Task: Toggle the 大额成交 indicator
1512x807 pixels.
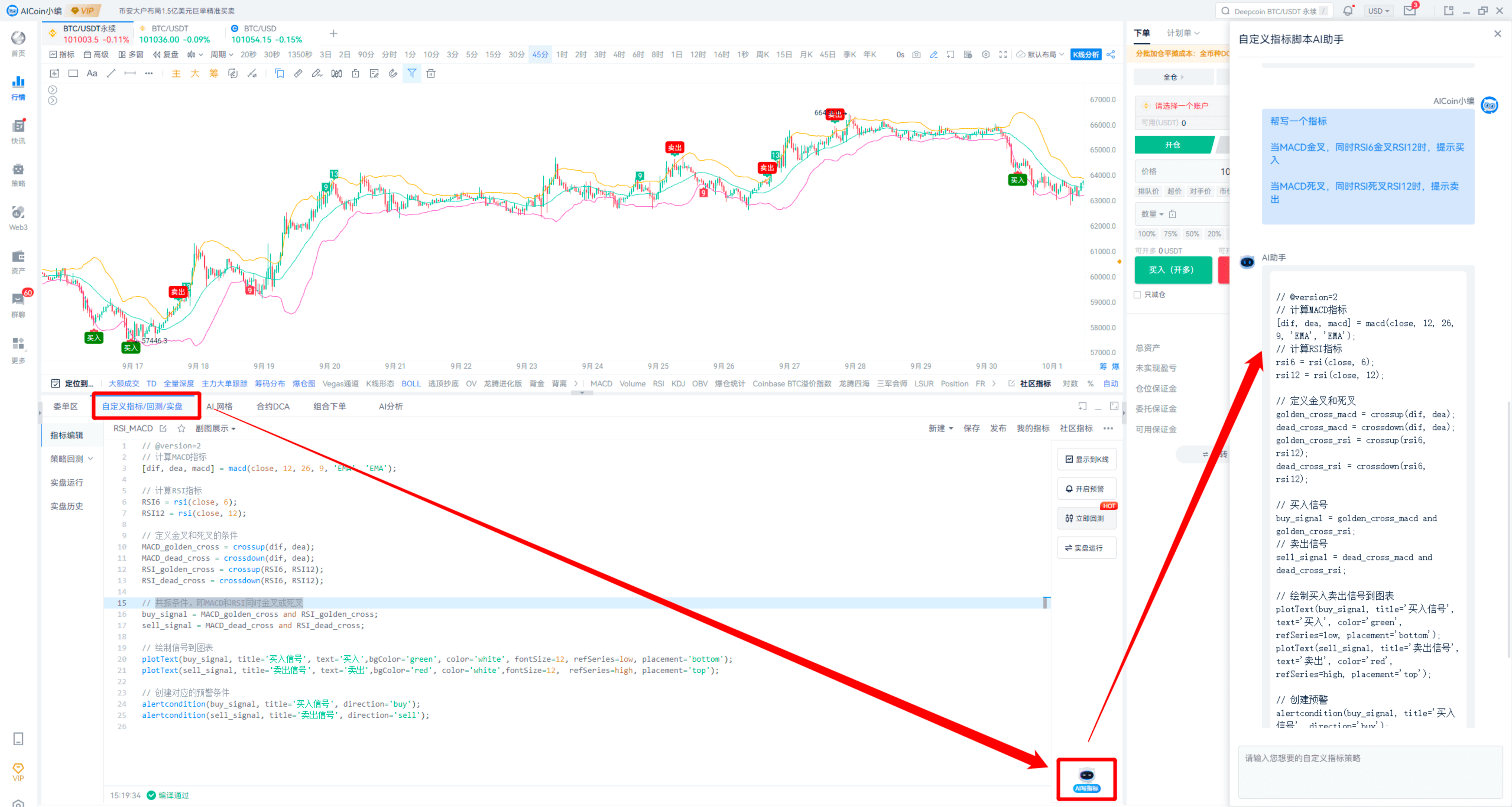Action: (x=124, y=384)
